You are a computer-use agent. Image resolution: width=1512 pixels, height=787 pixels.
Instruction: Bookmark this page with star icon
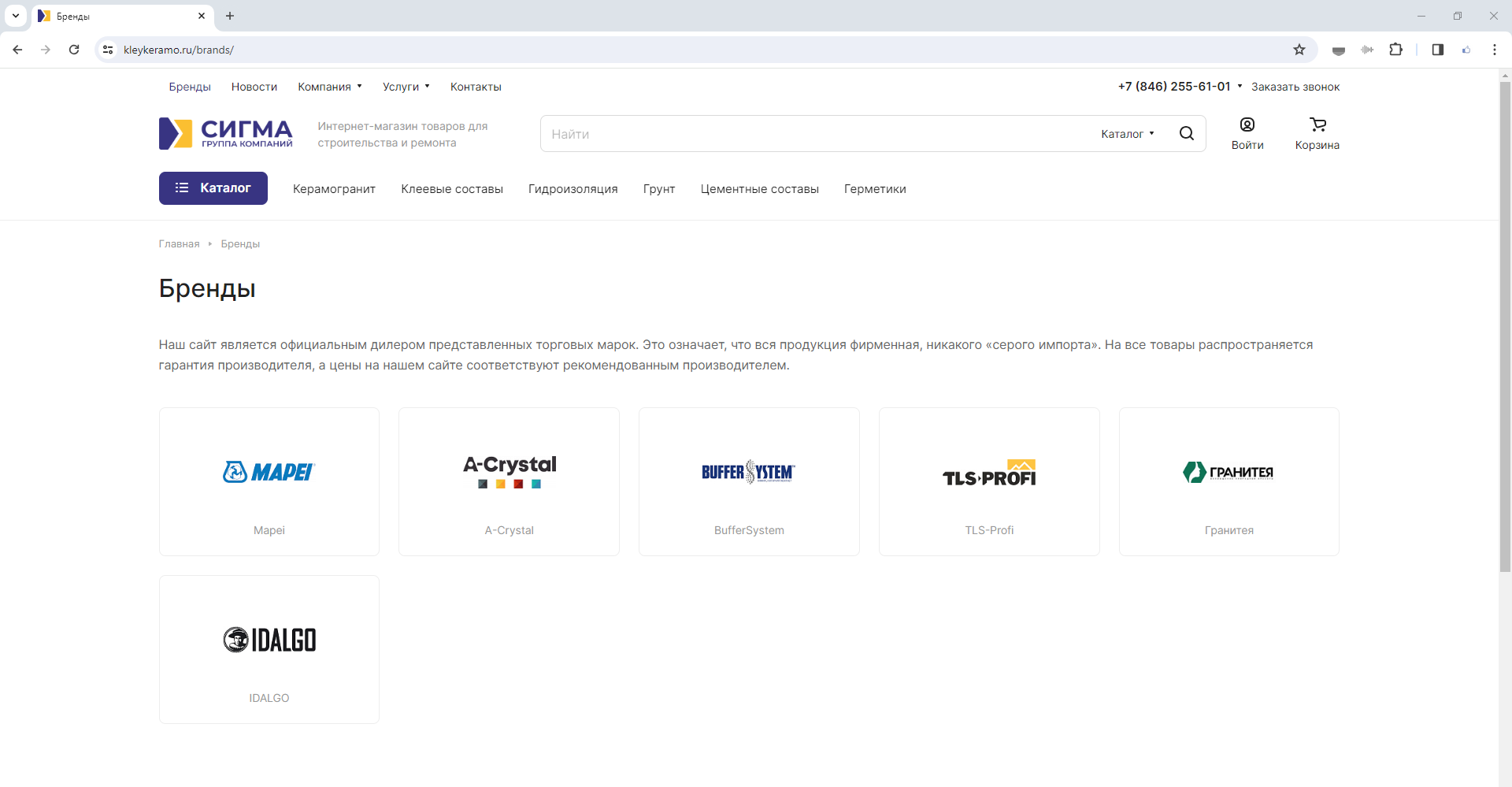pyautogui.click(x=1299, y=50)
